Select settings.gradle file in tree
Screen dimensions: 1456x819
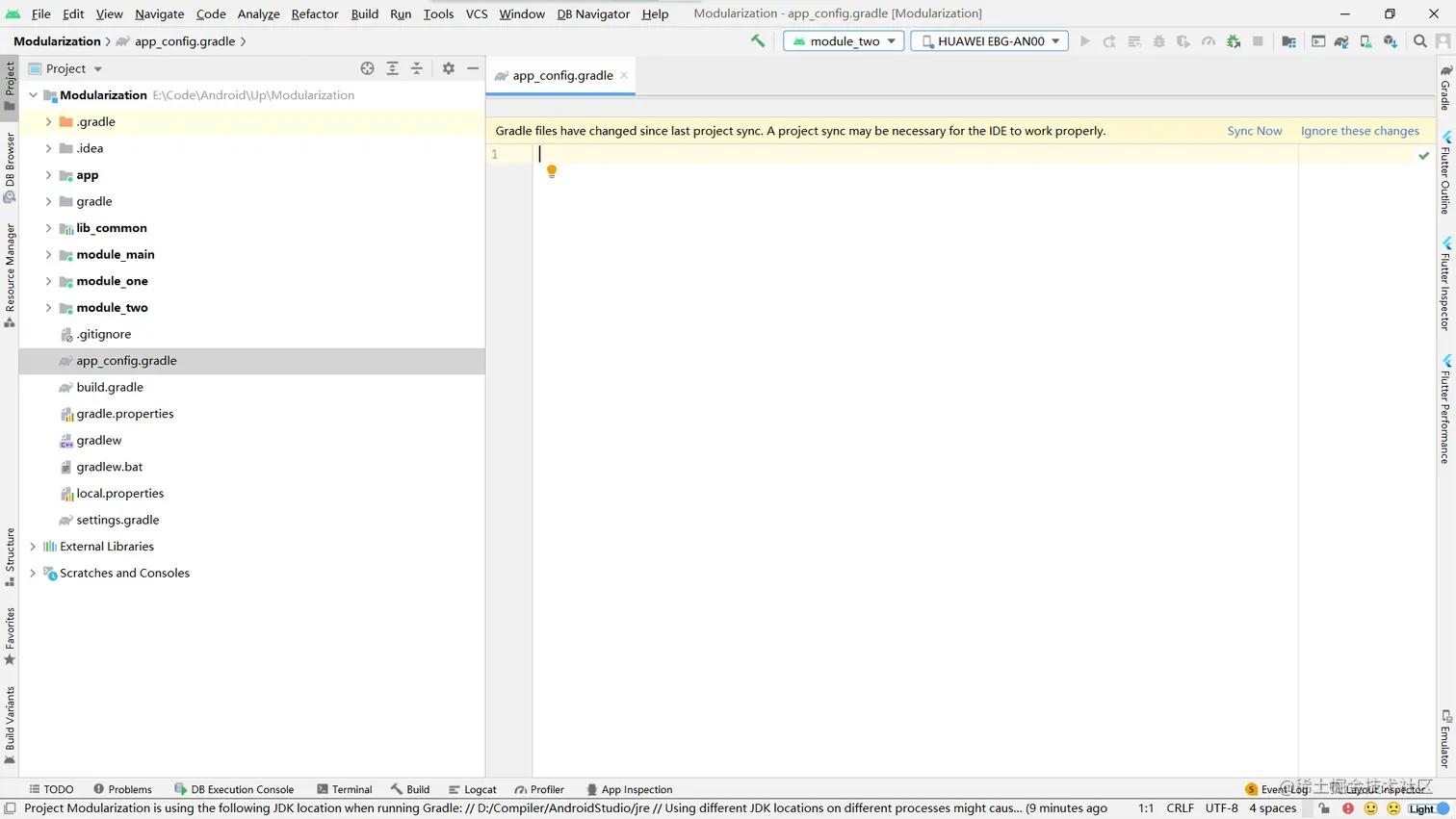click(x=117, y=520)
